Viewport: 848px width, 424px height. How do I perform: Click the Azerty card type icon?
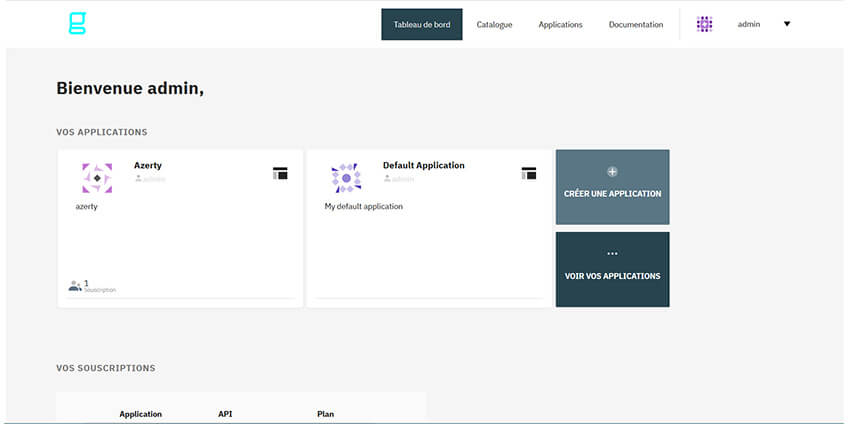pos(280,173)
